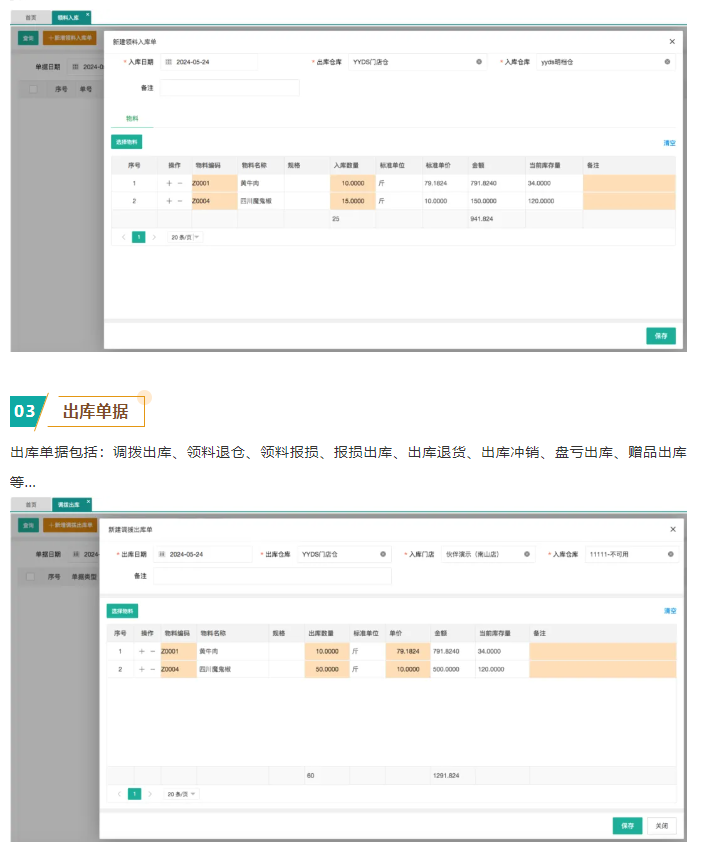This screenshot has width=703, height=859.
Task: Click 关闭 button in 调拨出库单 dialog
Action: tap(662, 826)
